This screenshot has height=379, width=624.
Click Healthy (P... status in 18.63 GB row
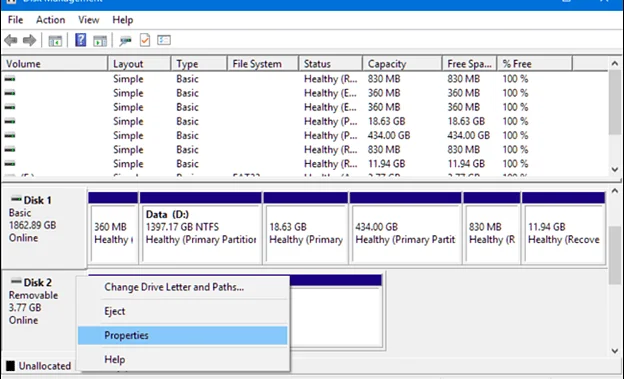pos(330,121)
